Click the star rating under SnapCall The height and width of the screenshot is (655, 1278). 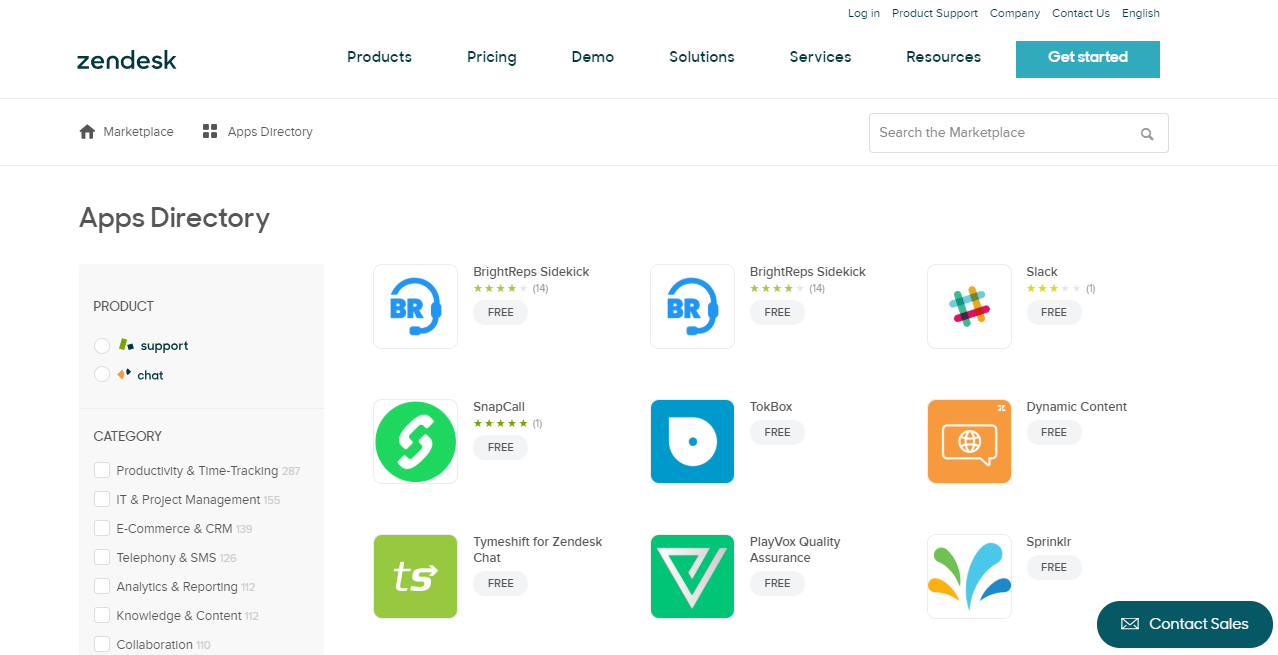coord(501,423)
